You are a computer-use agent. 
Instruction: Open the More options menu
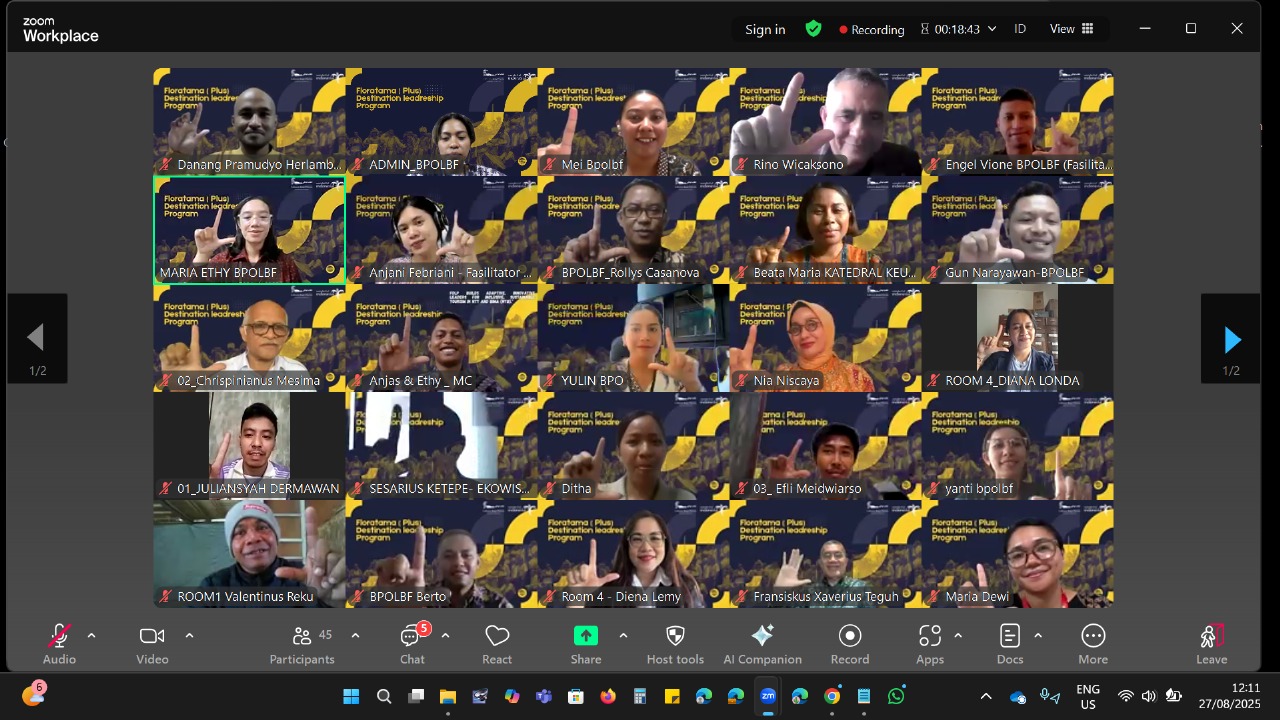click(x=1093, y=643)
